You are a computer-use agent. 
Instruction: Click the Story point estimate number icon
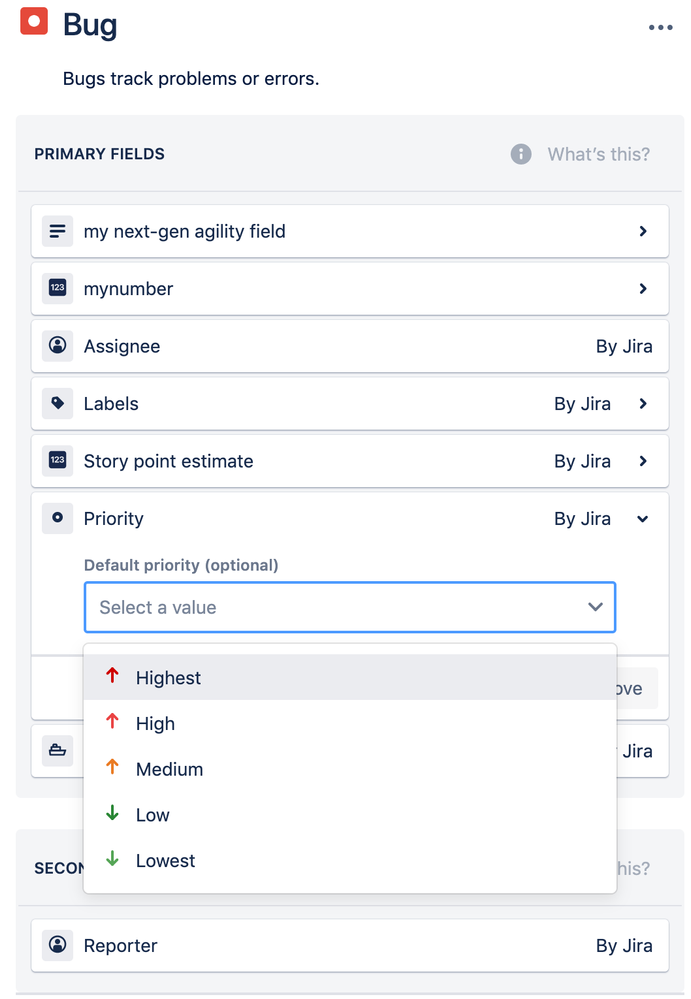[x=58, y=461]
